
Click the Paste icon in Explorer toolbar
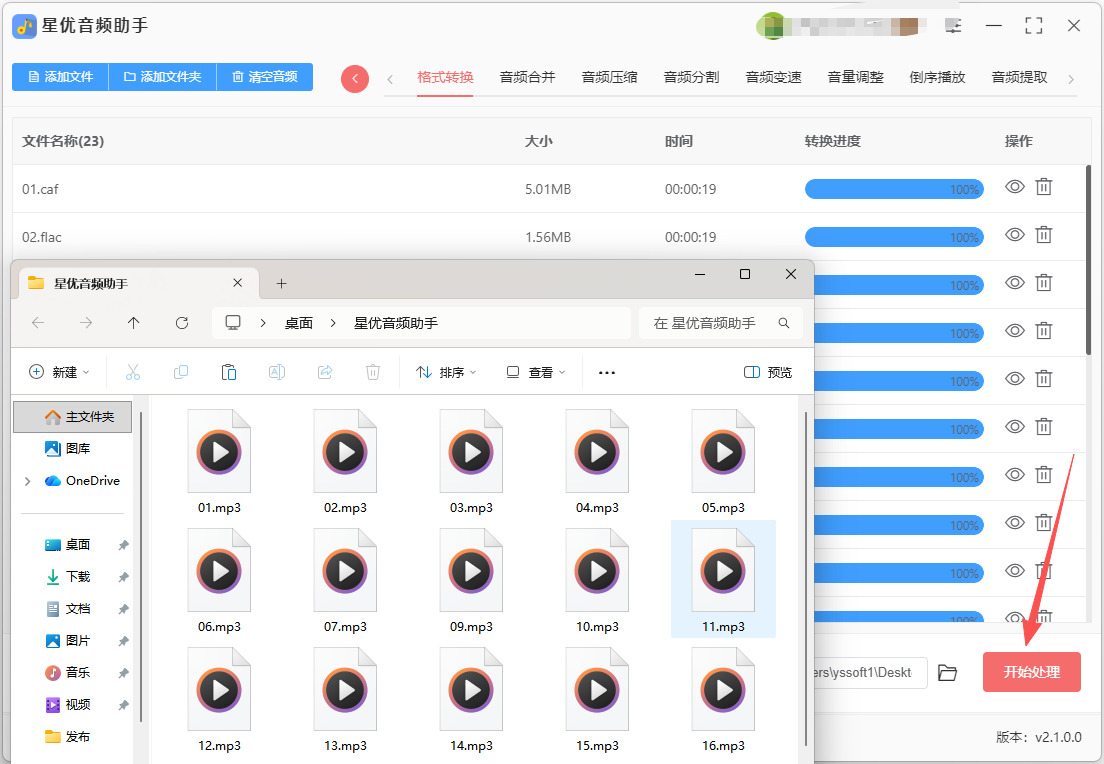pos(229,372)
